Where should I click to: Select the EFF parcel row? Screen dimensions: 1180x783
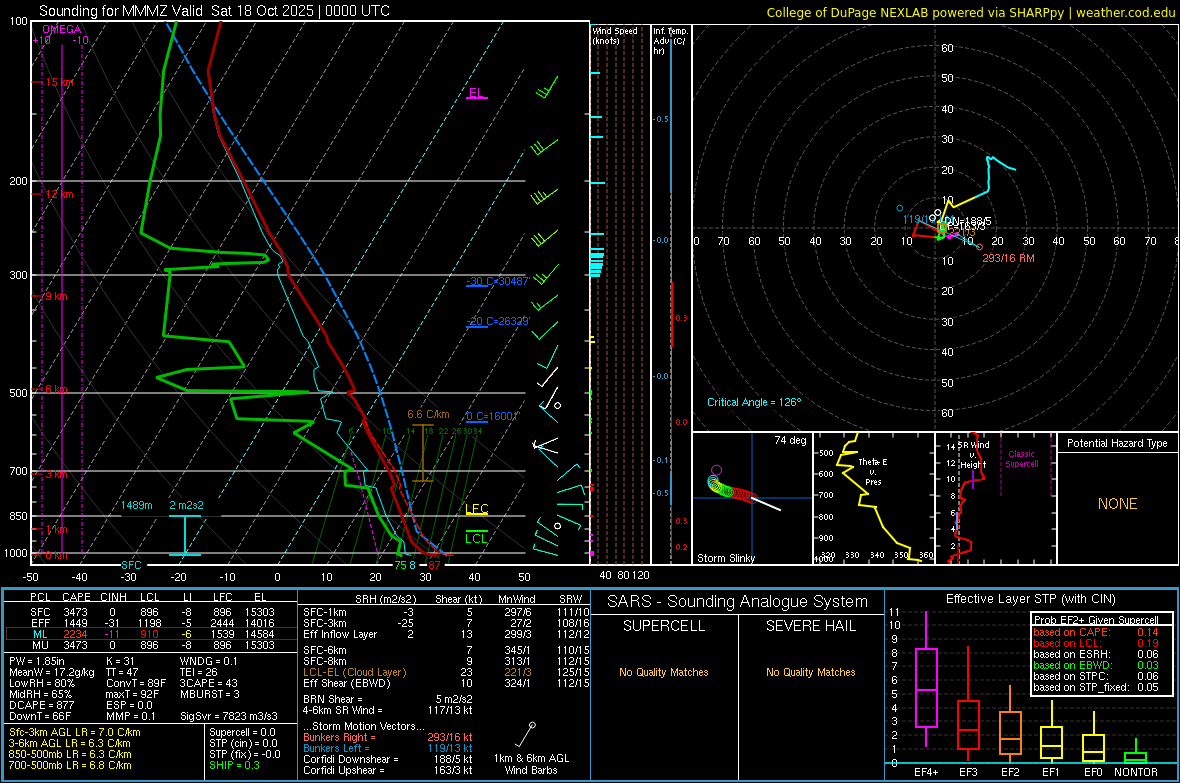click(x=151, y=623)
